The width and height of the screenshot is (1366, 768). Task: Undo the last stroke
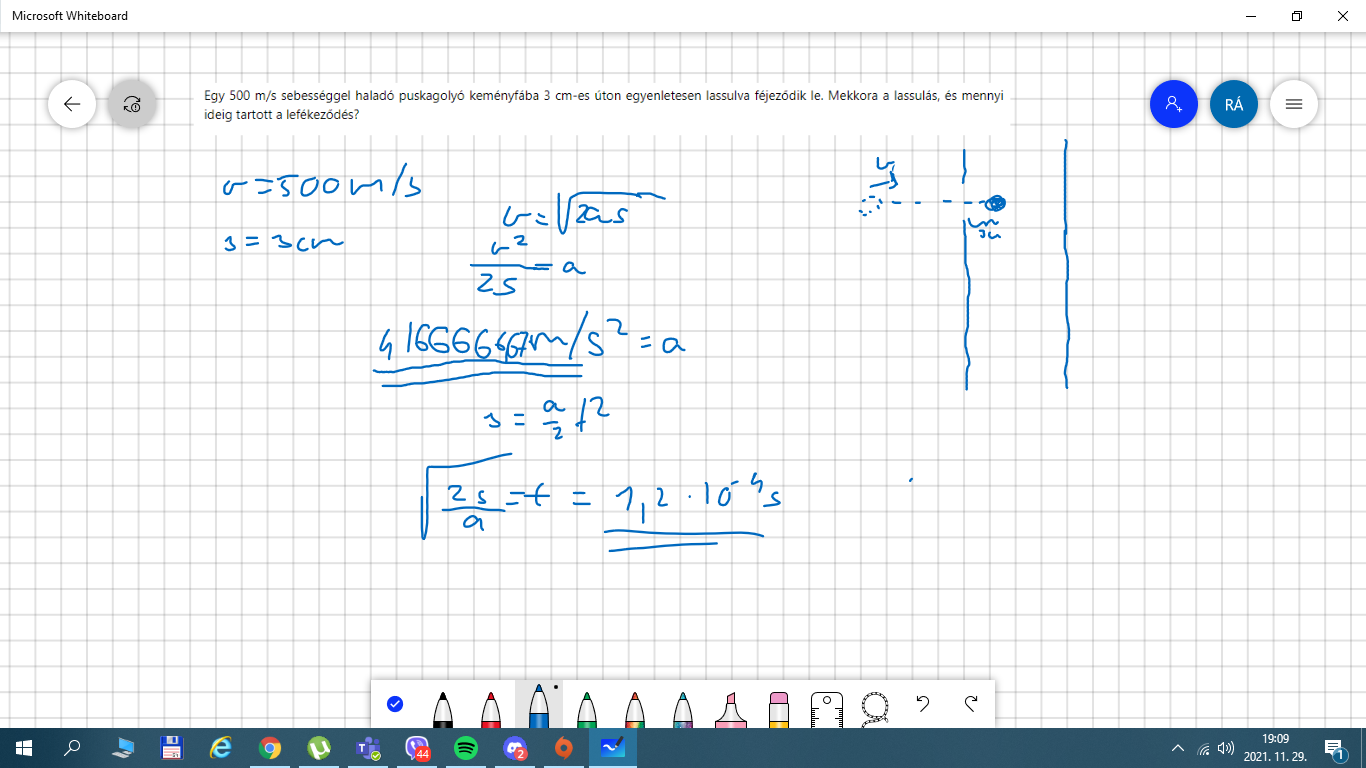point(923,704)
